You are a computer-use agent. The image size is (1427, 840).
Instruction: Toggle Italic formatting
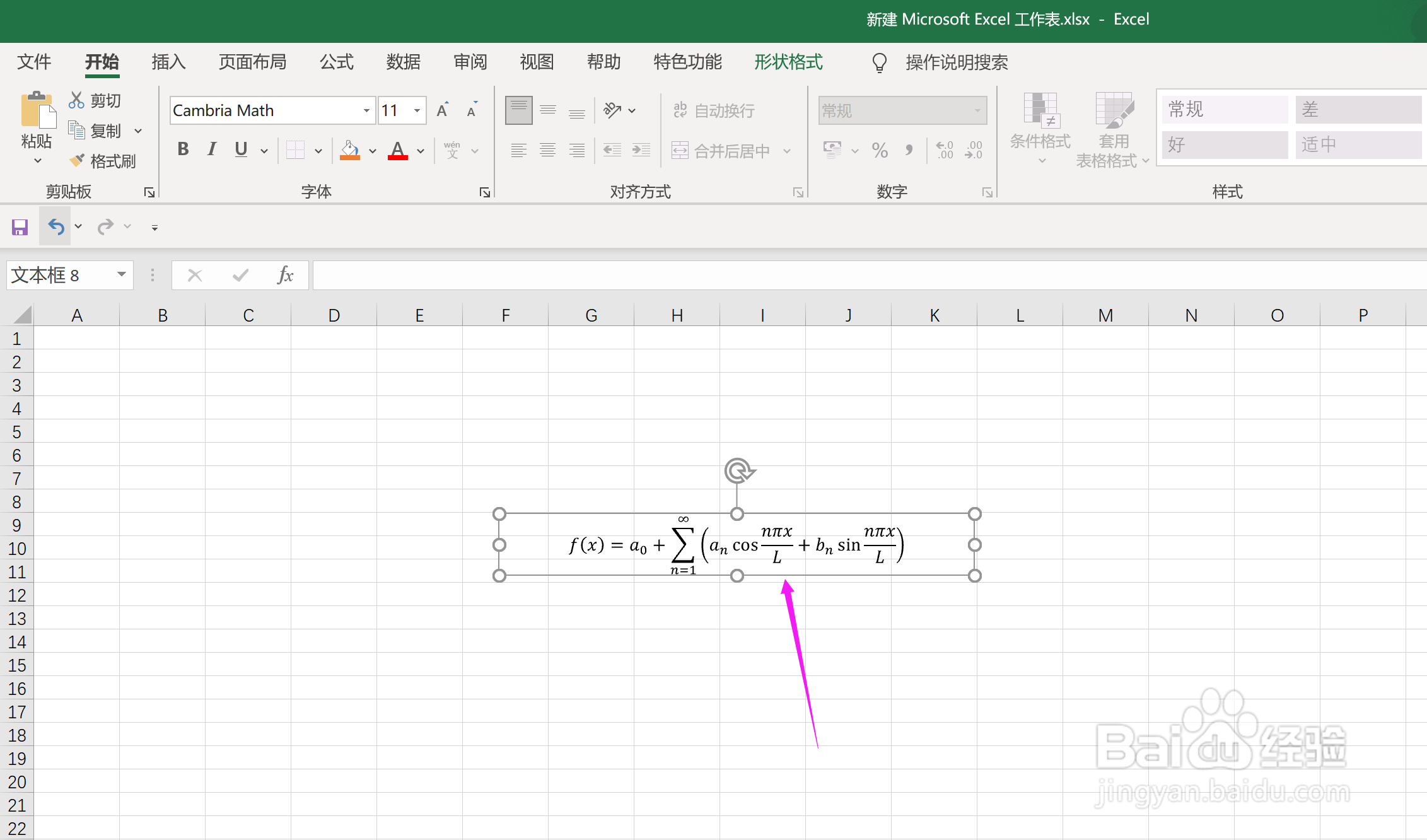(212, 149)
